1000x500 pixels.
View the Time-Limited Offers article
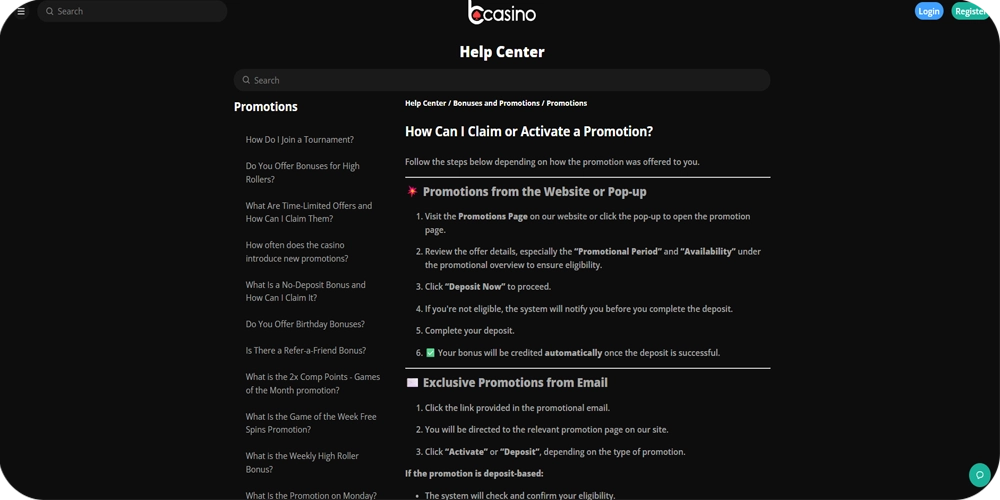(308, 212)
